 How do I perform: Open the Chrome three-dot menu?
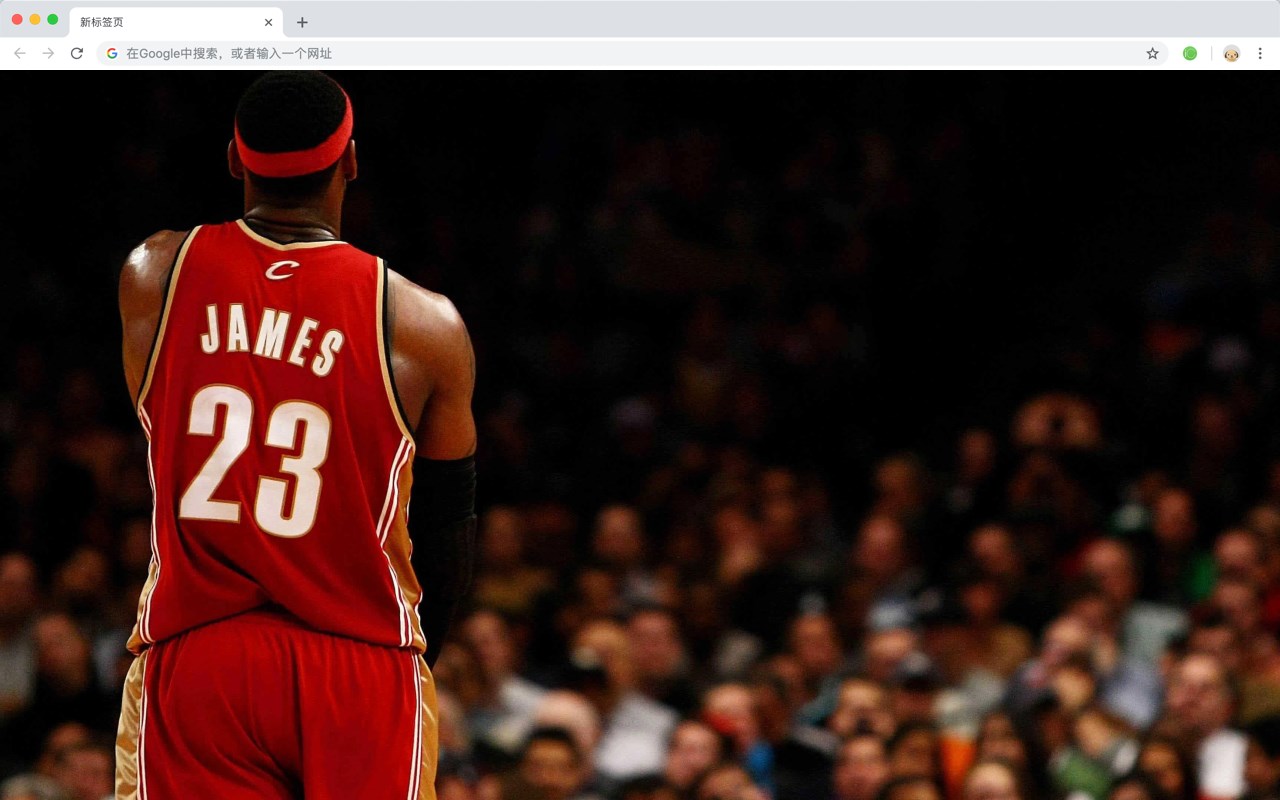[x=1260, y=53]
